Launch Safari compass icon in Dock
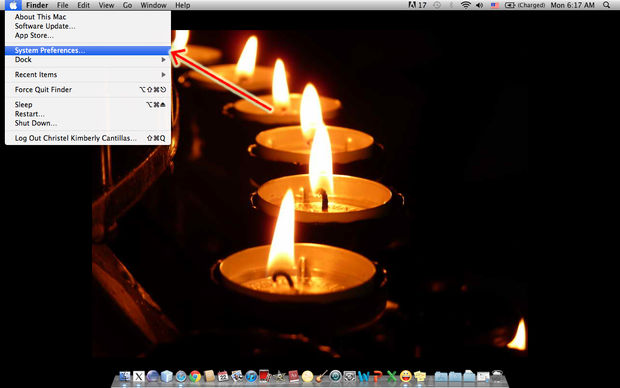Screen dimensions: 620x388 (181, 376)
